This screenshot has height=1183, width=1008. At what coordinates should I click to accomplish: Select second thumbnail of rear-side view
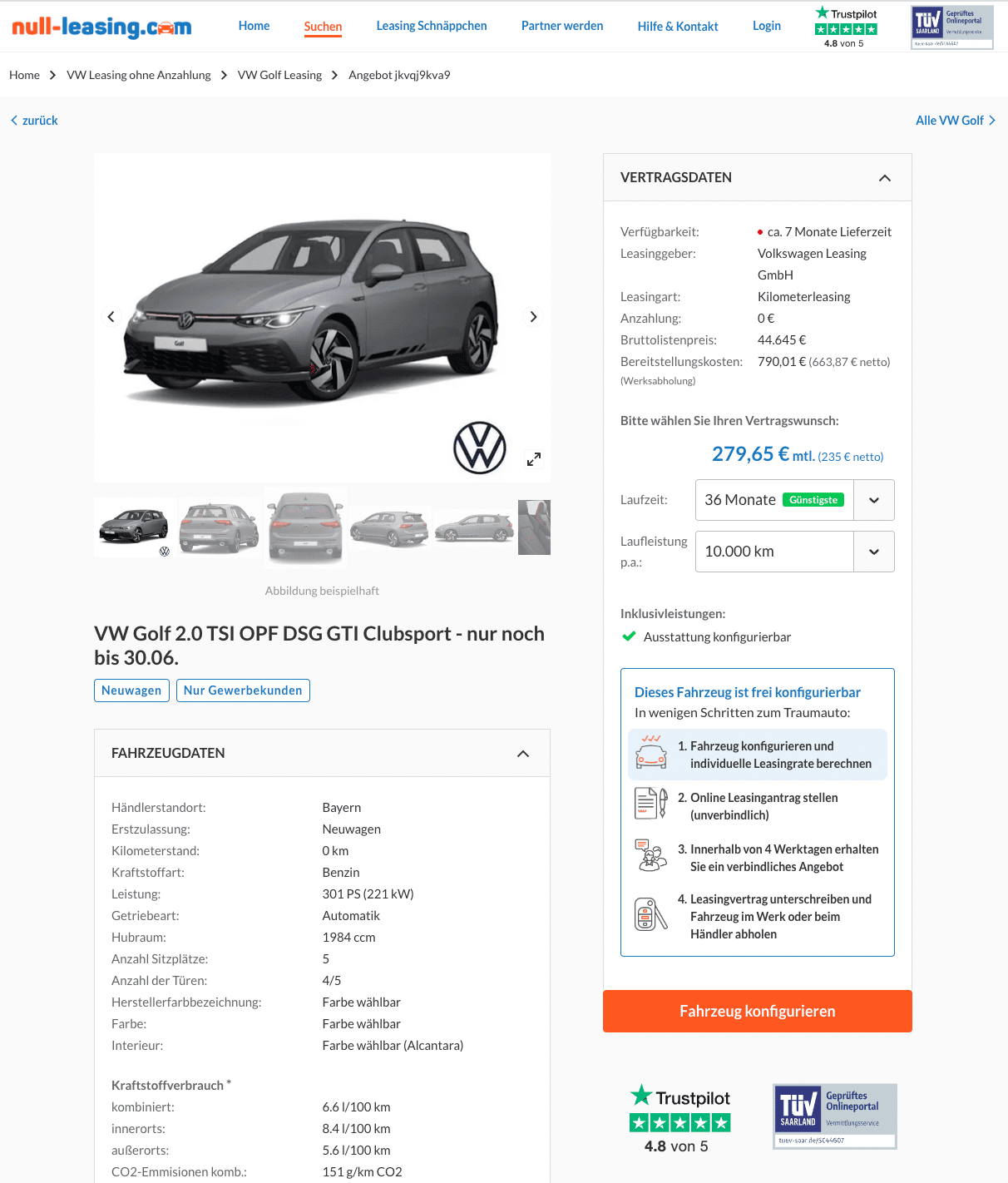(220, 527)
